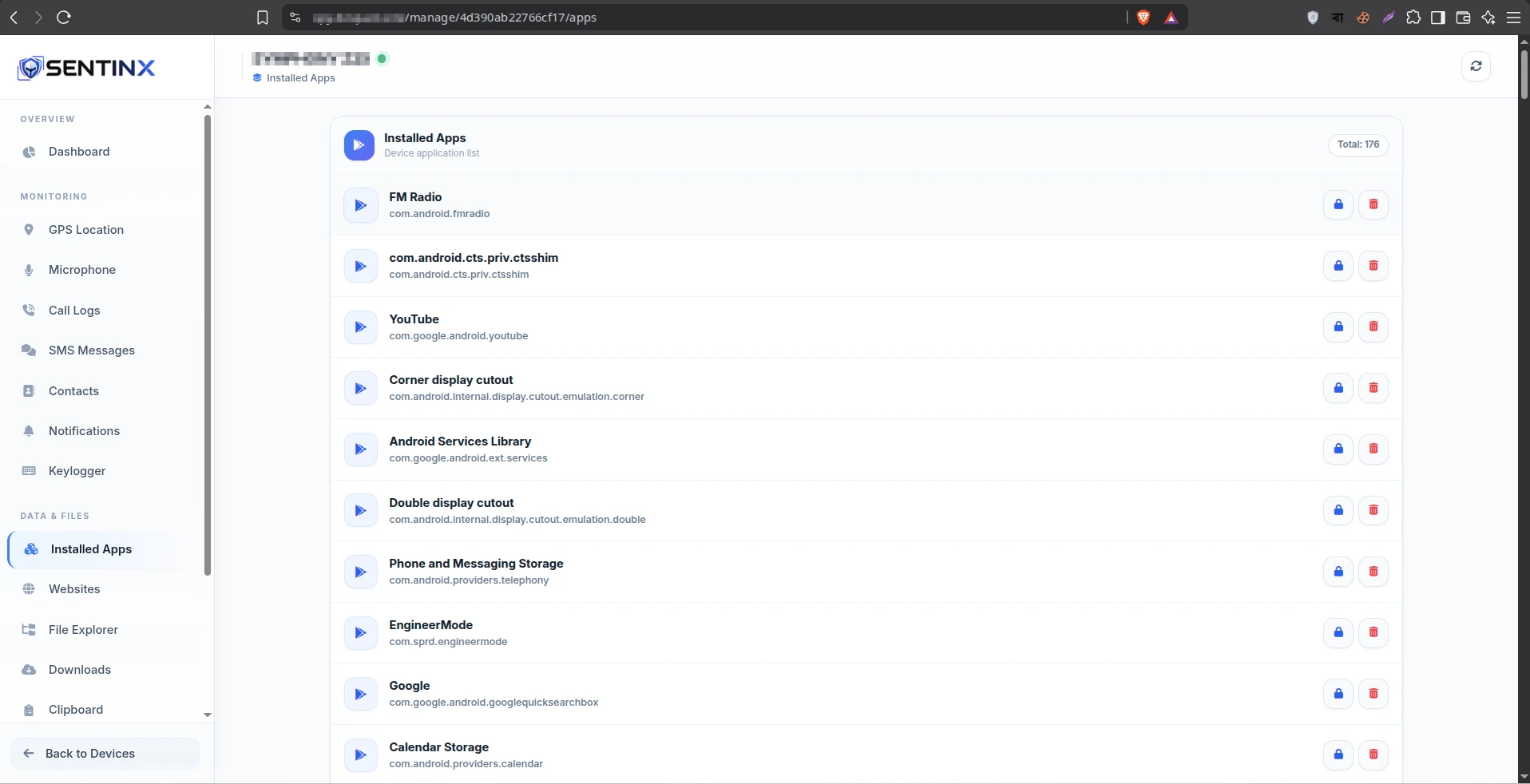
Task: Launch the Google app play icon
Action: (360, 694)
